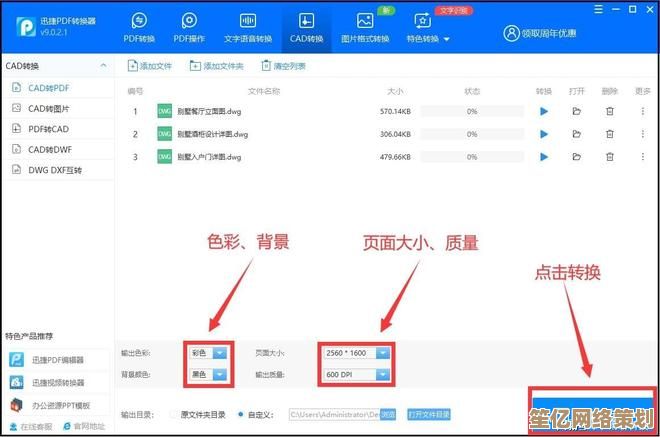This screenshot has height=437, width=660.
Task: Select the 原文件夹目录 radio option
Action: coord(174,413)
